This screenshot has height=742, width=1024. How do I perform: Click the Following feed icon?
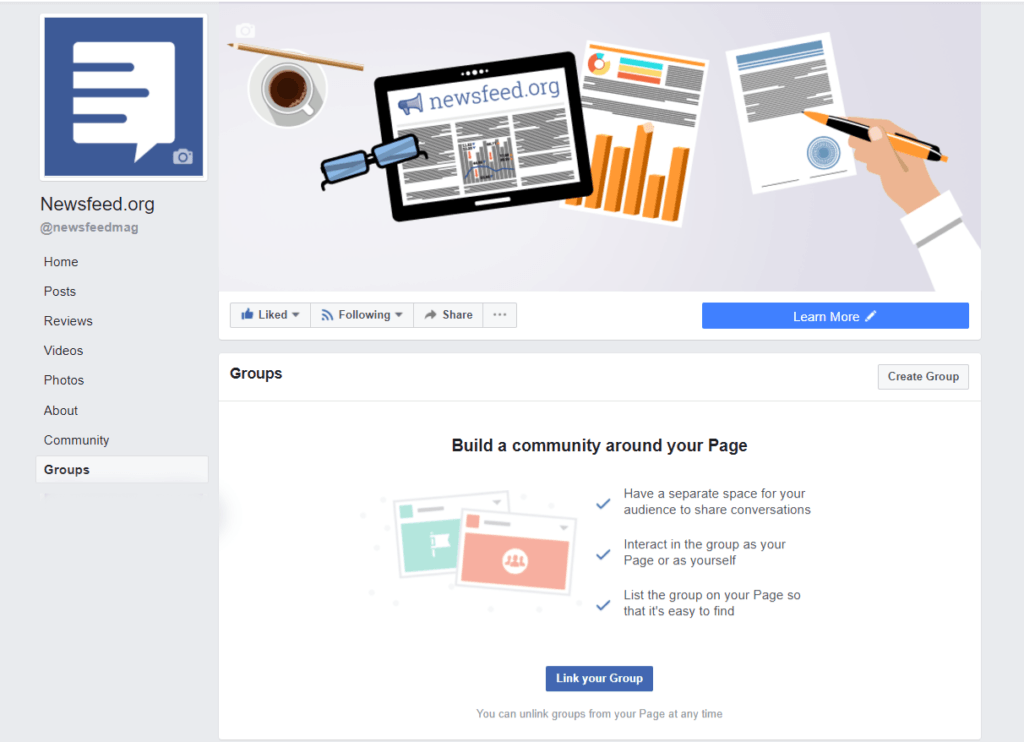[x=327, y=315]
